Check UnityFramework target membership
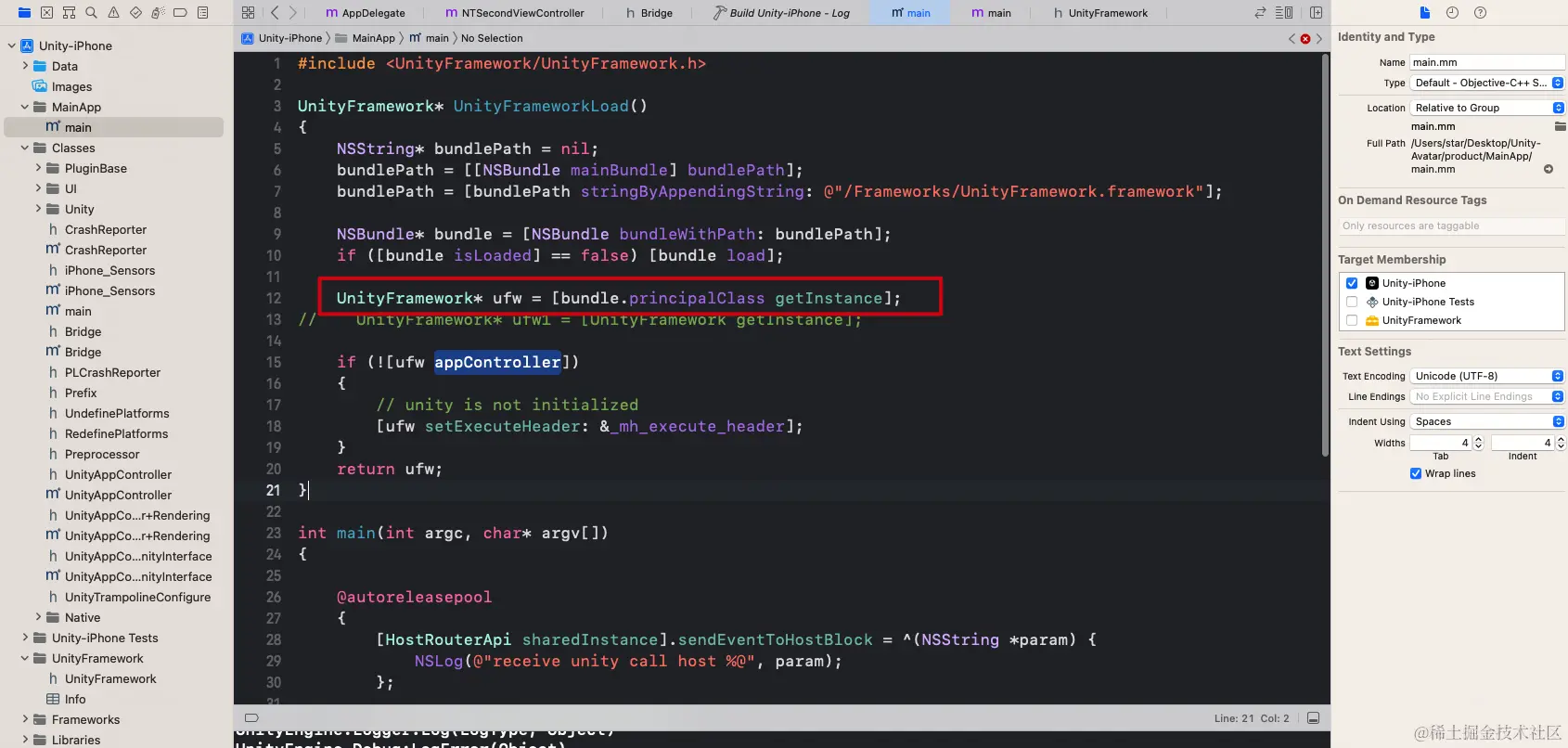Viewport: 1568px width, 748px height. point(1352,320)
